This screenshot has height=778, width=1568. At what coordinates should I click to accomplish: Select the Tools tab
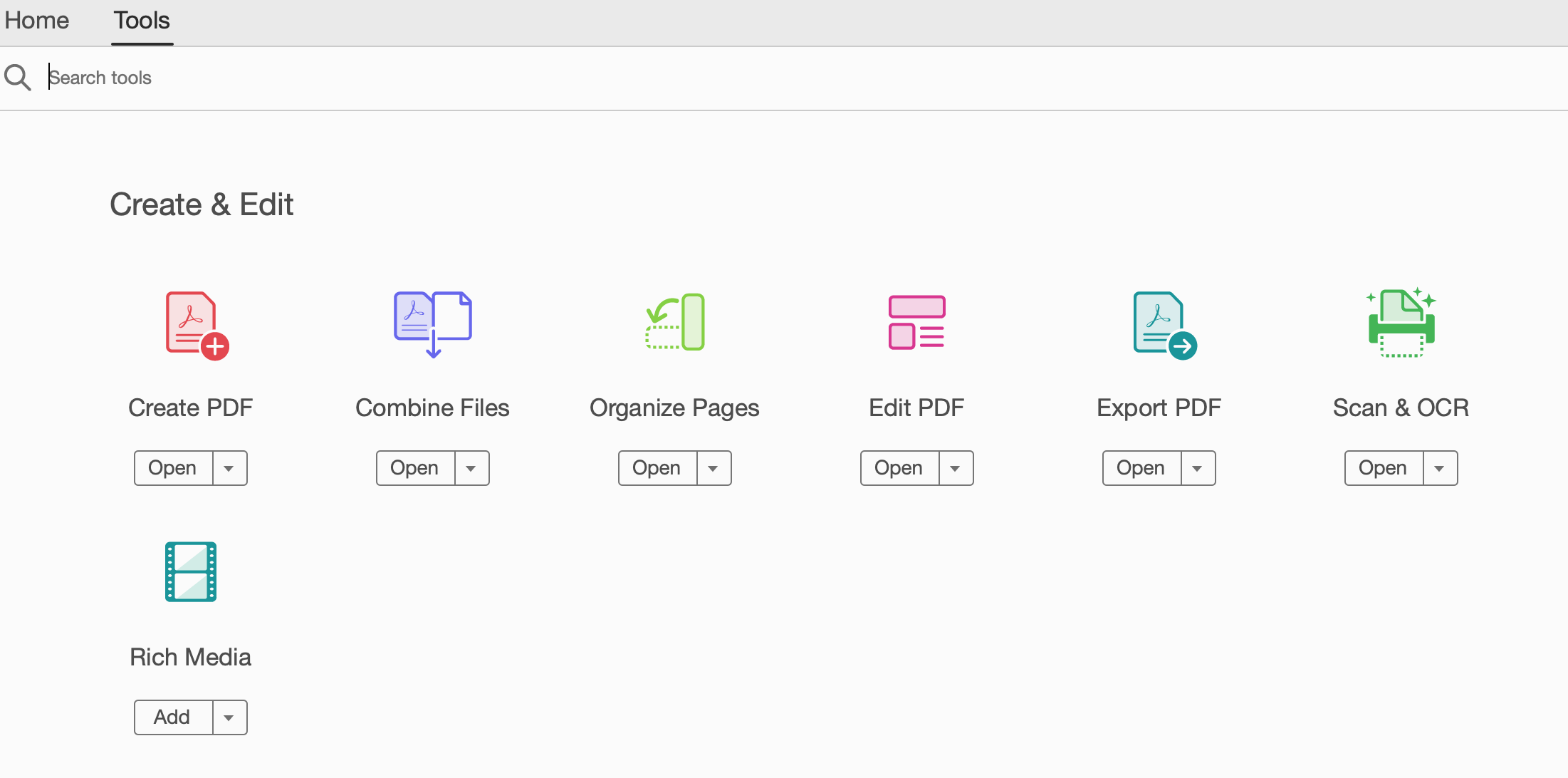141,21
